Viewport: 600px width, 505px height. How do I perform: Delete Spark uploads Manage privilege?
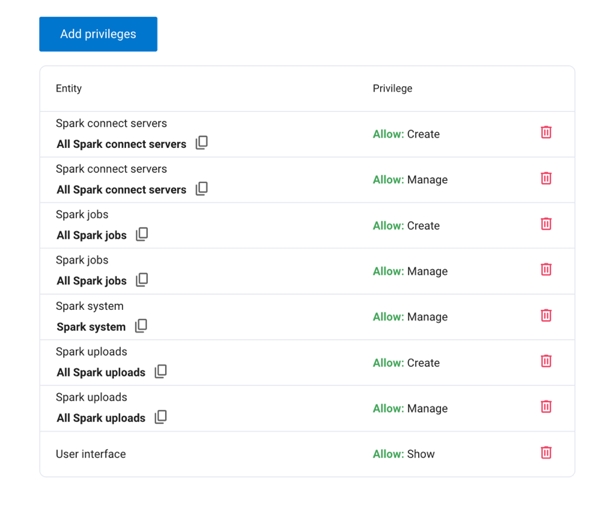pos(546,407)
